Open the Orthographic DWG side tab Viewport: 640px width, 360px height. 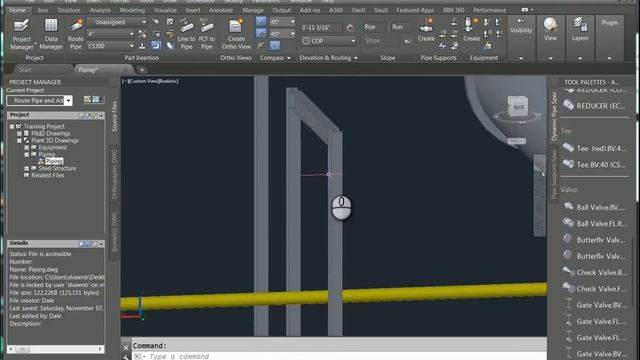click(114, 174)
